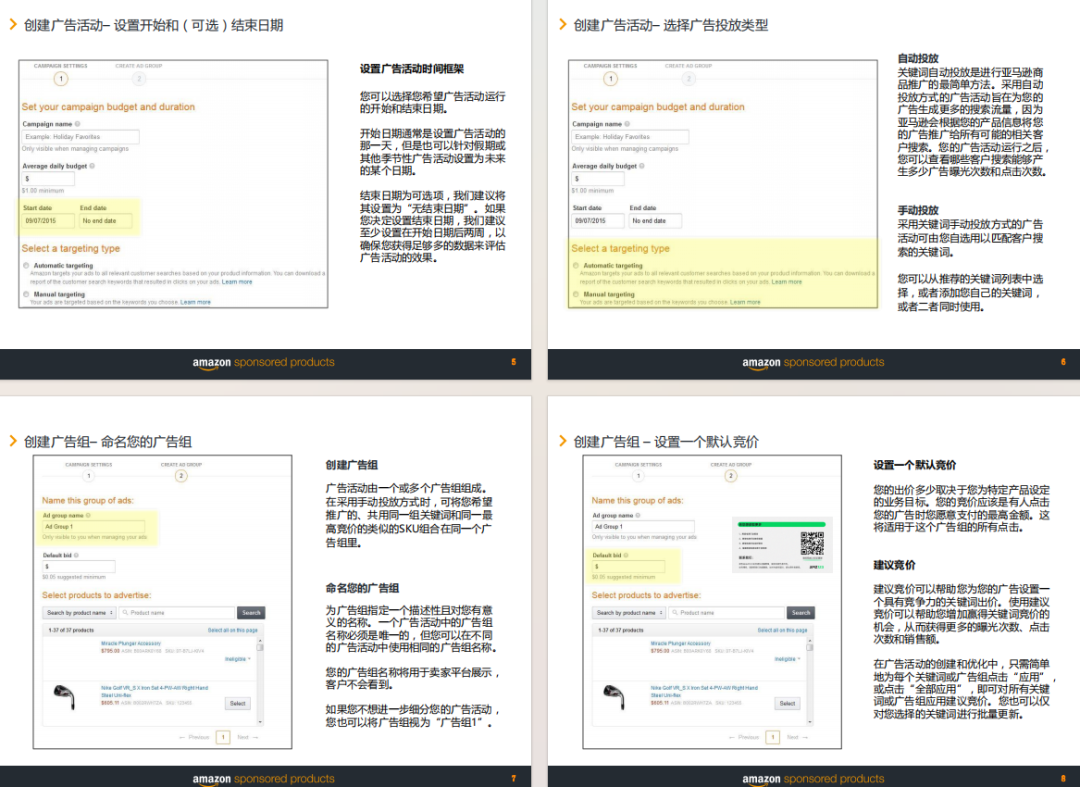
Task: Click golf club product thumbnail on slide 8
Action: 614,697
